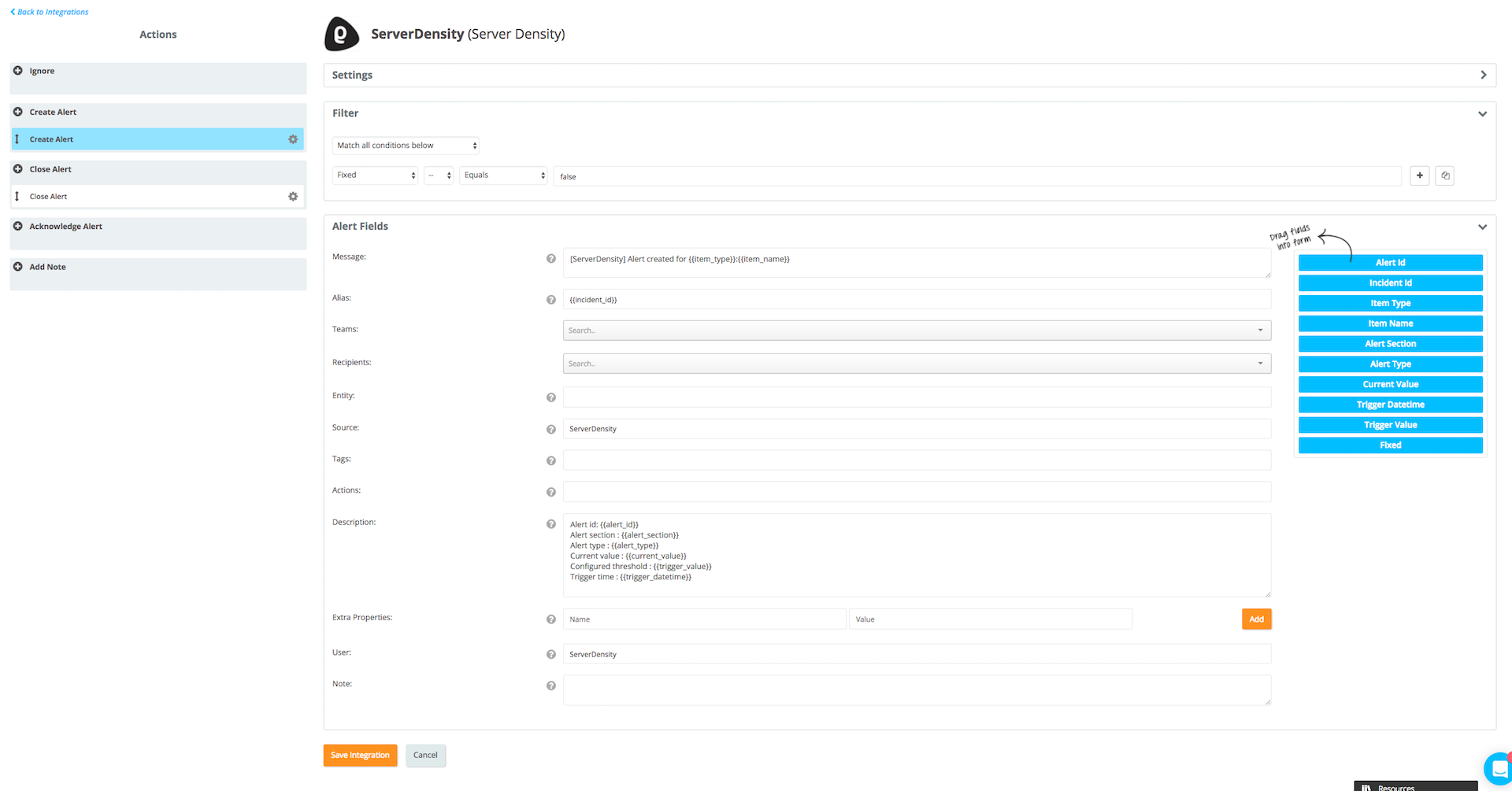Viewport: 1512px width, 791px height.
Task: Select the Add Note action
Action: [158, 275]
